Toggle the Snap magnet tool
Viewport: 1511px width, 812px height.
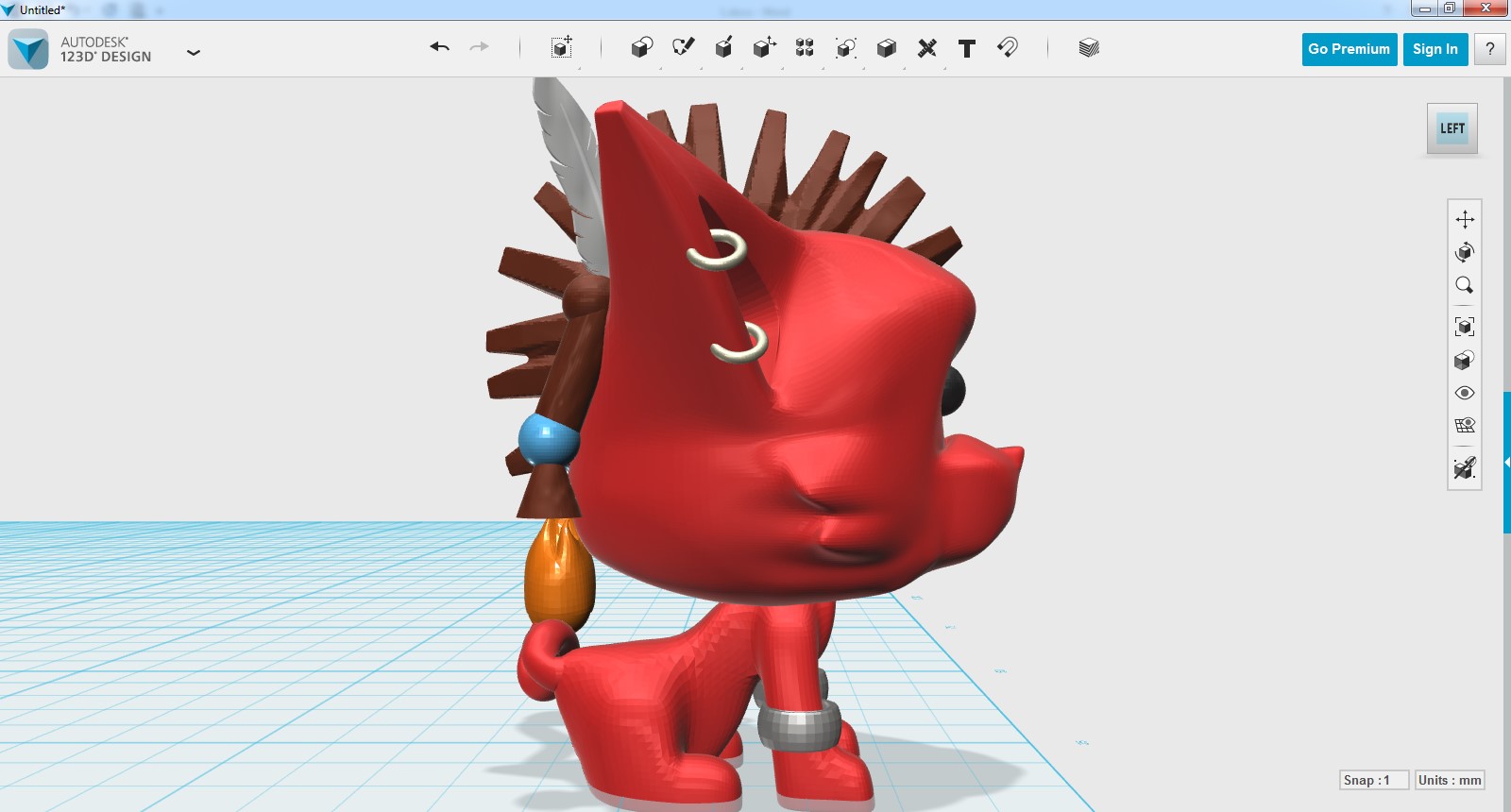[1008, 47]
